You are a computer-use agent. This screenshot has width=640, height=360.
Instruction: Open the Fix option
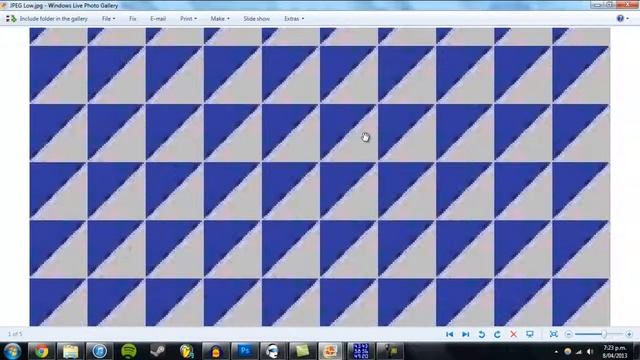(133, 19)
